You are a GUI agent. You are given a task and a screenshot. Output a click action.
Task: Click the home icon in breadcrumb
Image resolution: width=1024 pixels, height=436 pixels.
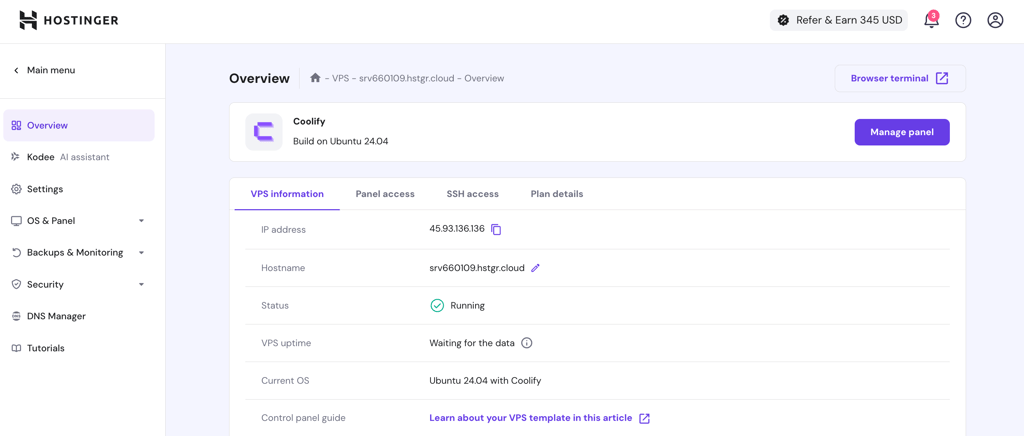click(315, 78)
